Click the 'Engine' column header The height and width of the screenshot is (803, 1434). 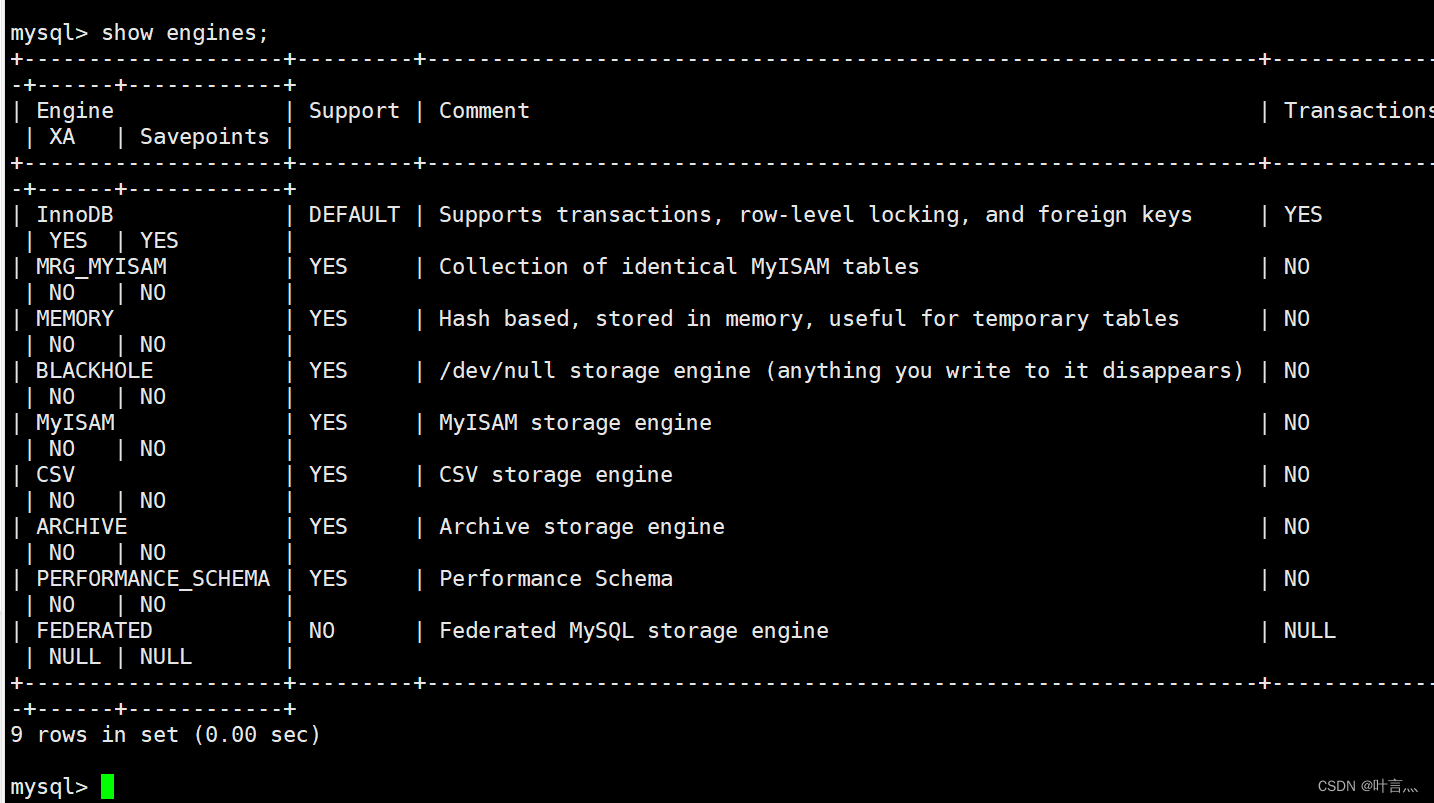click(75, 111)
